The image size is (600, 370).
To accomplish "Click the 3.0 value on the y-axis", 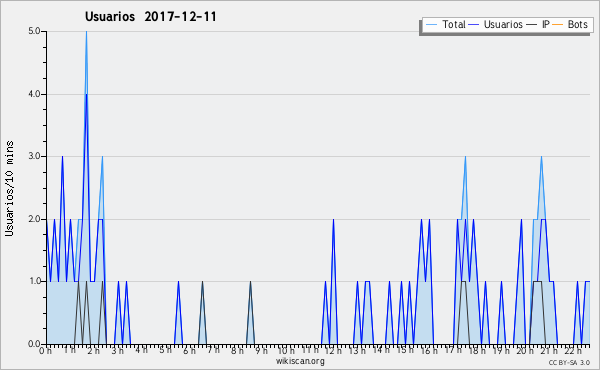I will 34,156.
